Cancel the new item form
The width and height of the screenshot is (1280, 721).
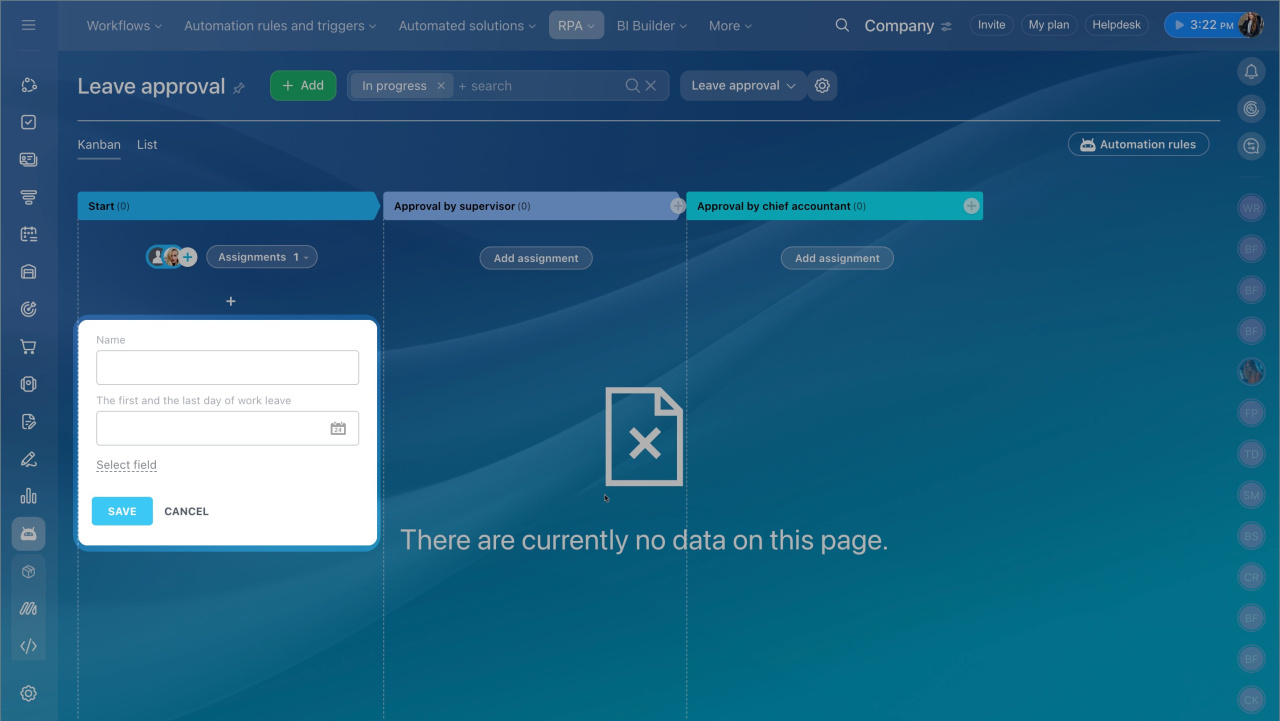pos(186,511)
